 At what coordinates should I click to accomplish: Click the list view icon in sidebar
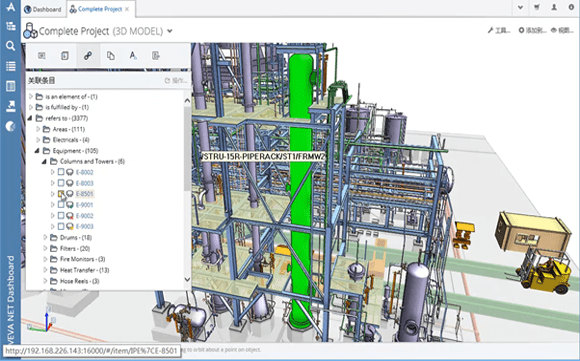click(x=11, y=66)
